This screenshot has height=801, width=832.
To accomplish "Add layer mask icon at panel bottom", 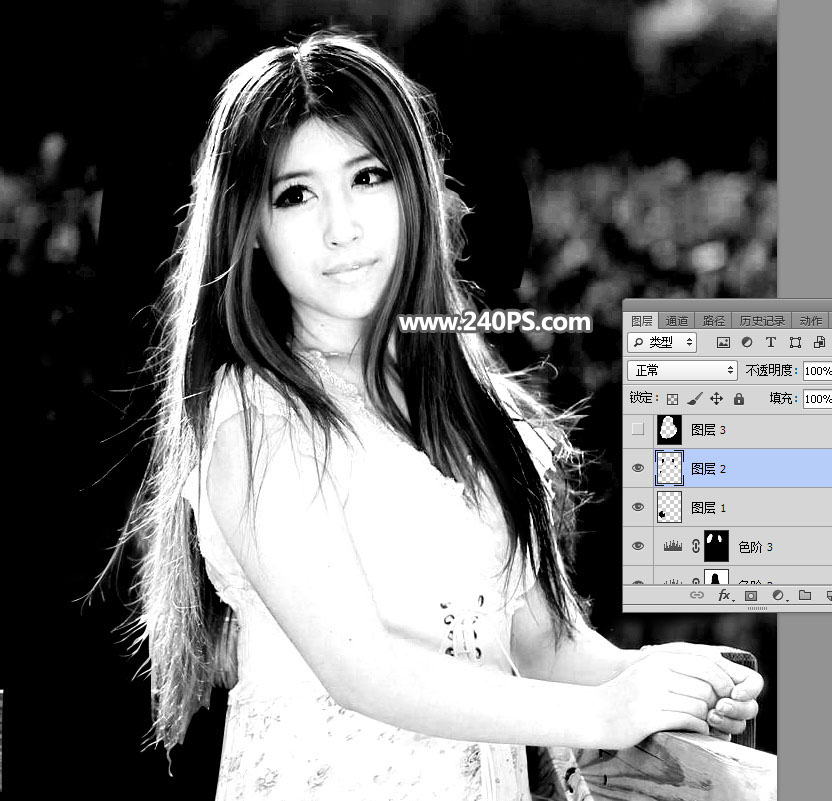I will 750,595.
